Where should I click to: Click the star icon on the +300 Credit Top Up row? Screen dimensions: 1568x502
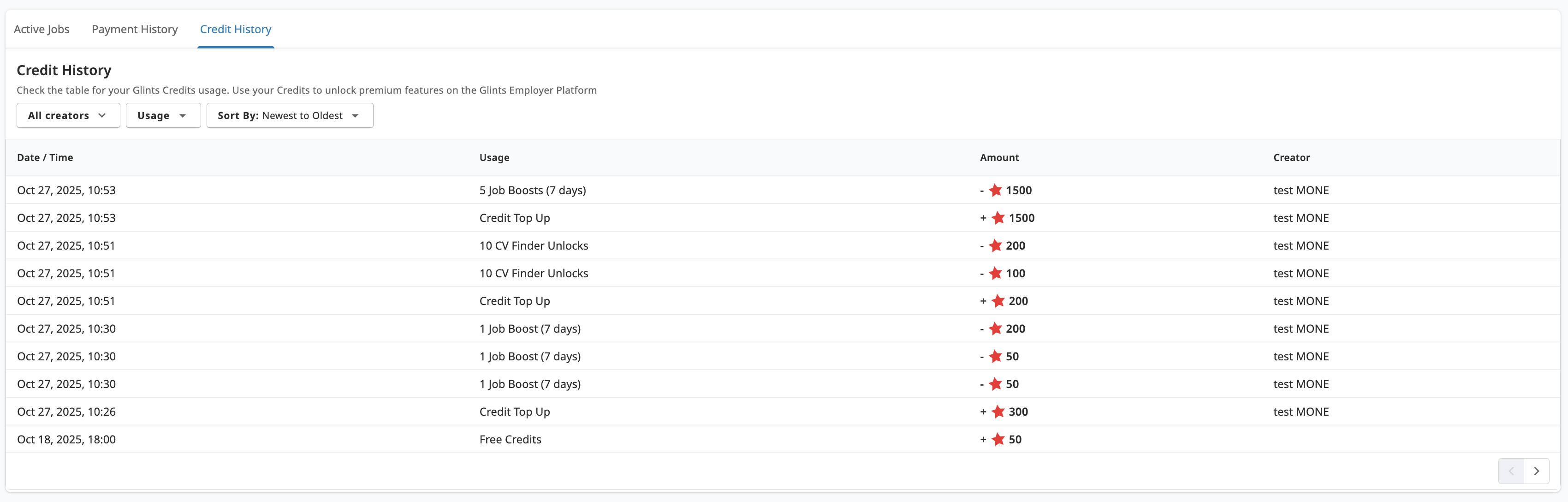click(998, 412)
